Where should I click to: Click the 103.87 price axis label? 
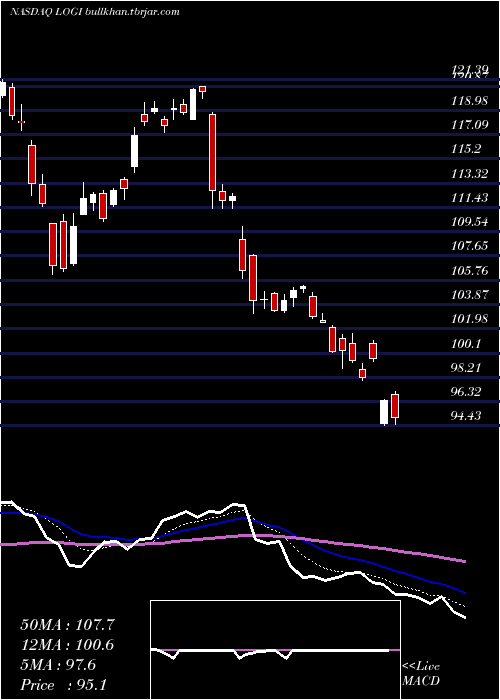point(469,295)
